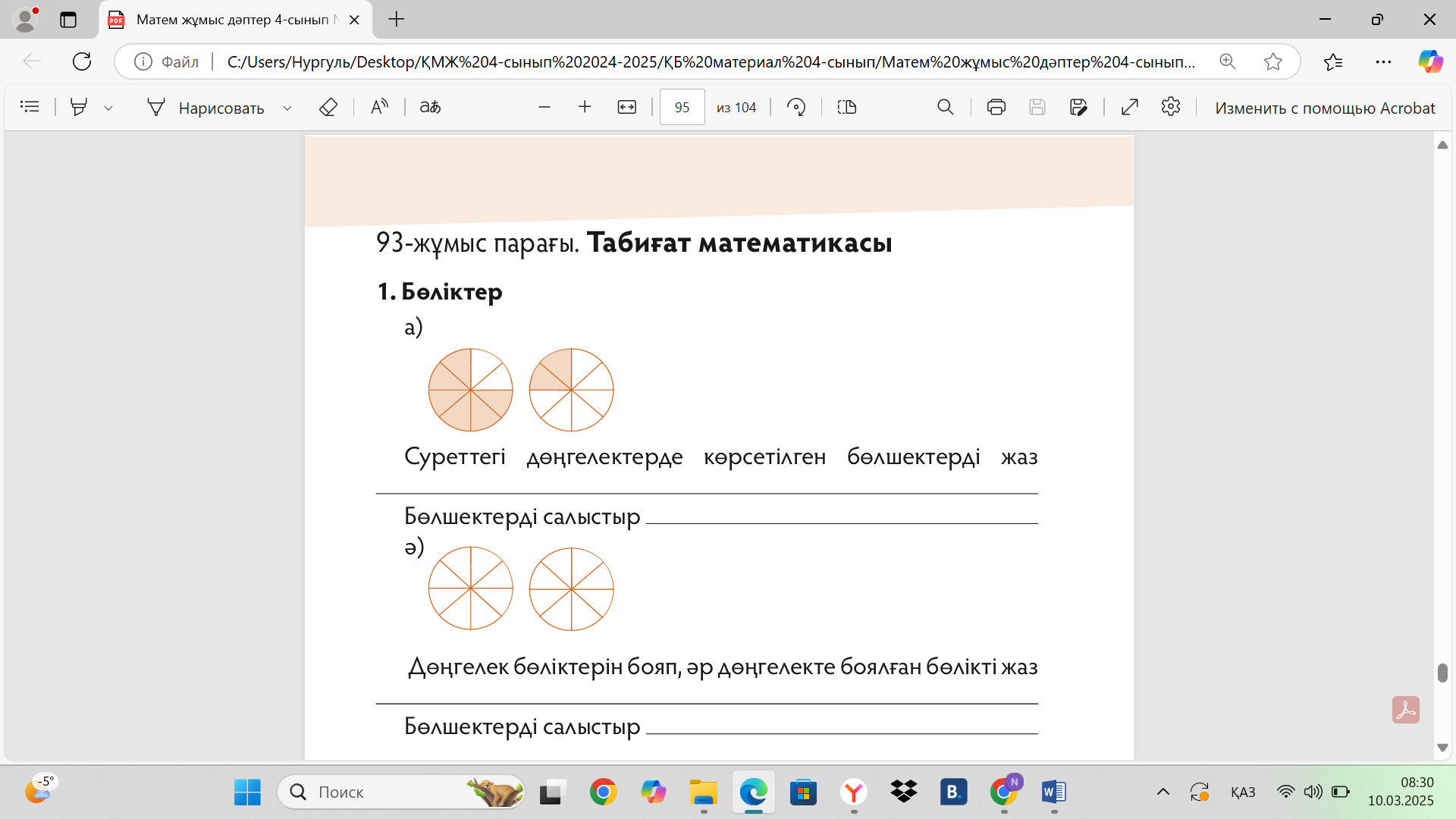This screenshot has height=819, width=1456.
Task: Open the table of contents panel
Action: click(x=30, y=107)
